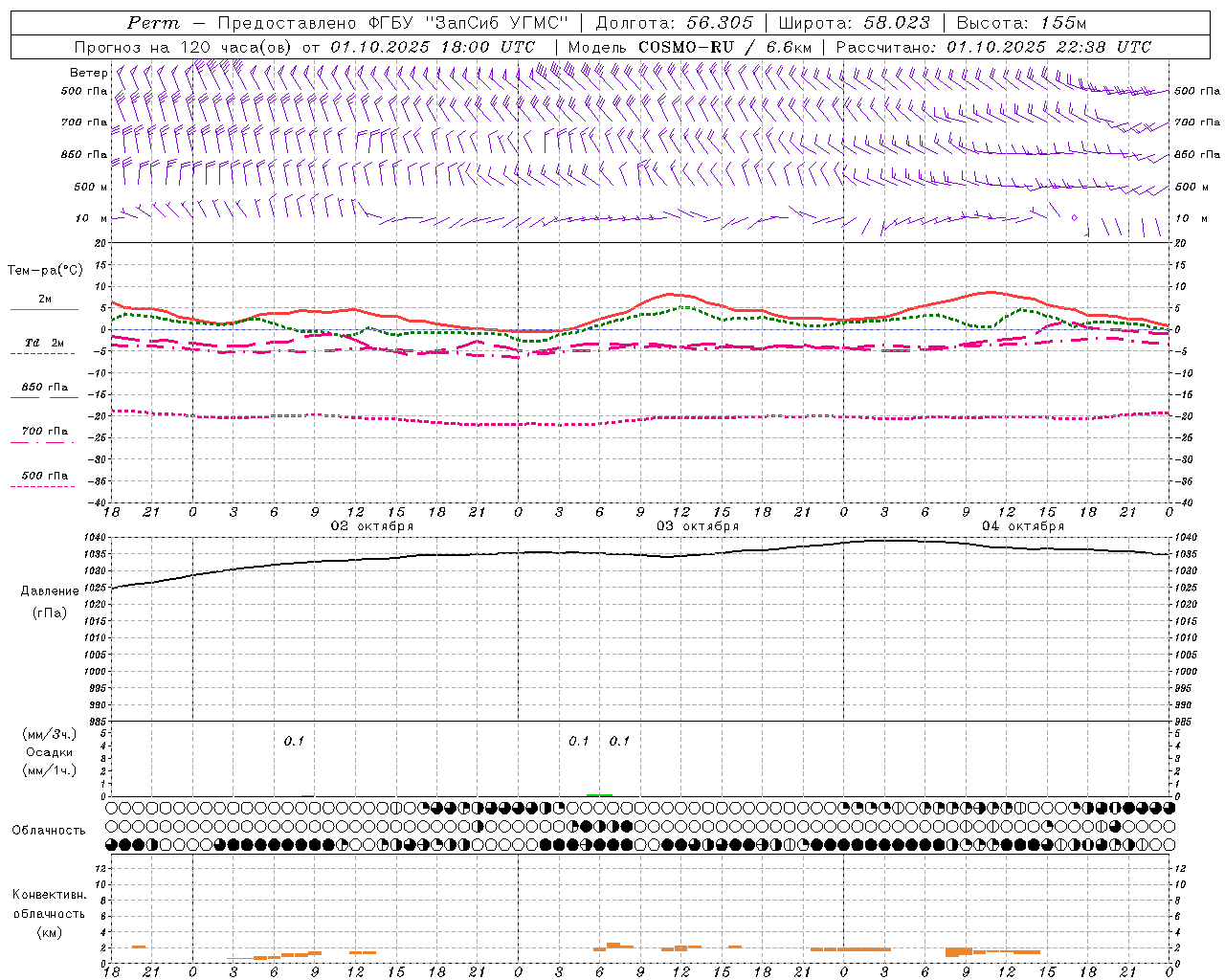Click the 'Perm' station name in header
The image size is (1225, 980).
(x=153, y=23)
